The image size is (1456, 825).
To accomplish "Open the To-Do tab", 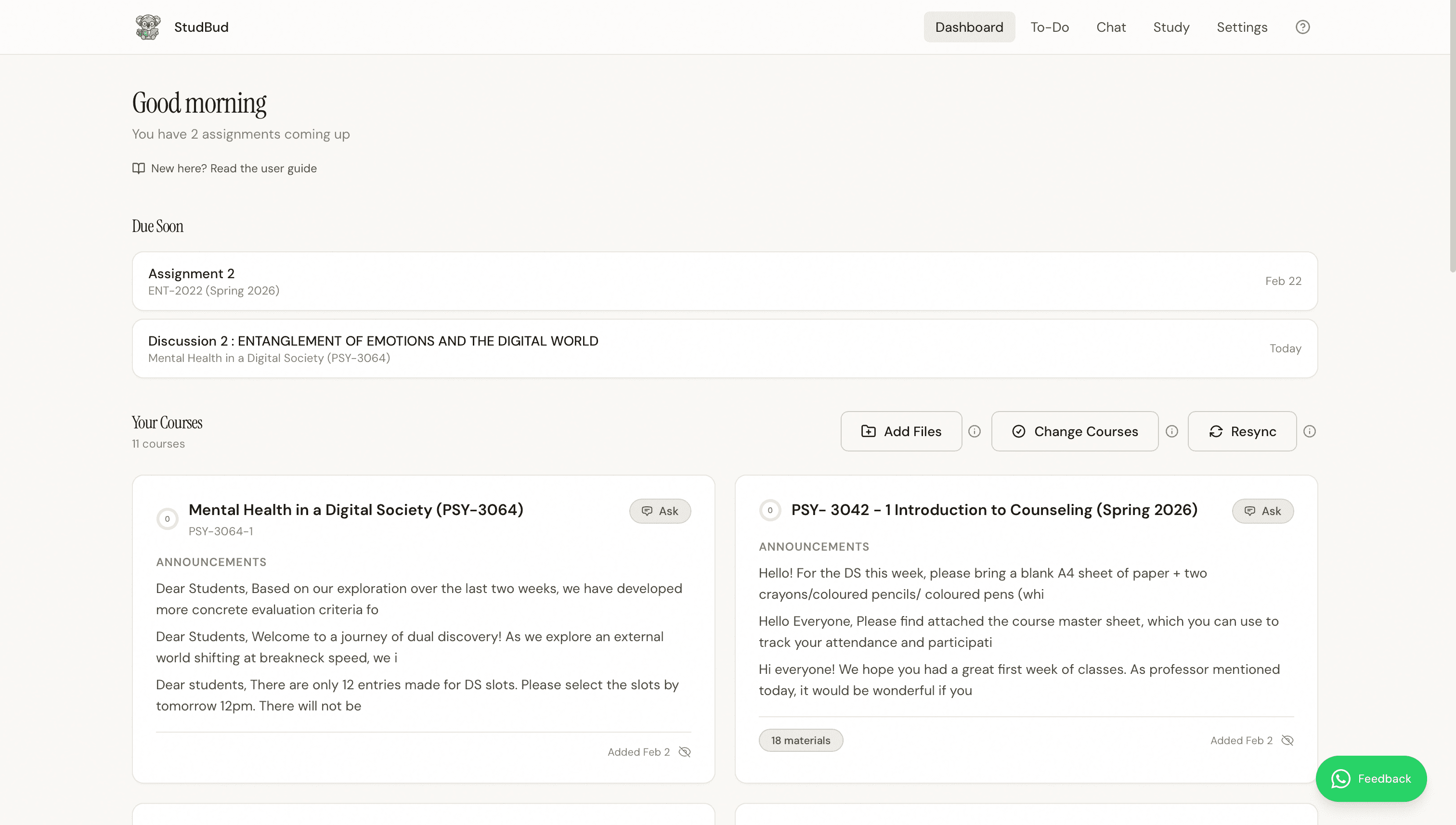I will point(1050,26).
